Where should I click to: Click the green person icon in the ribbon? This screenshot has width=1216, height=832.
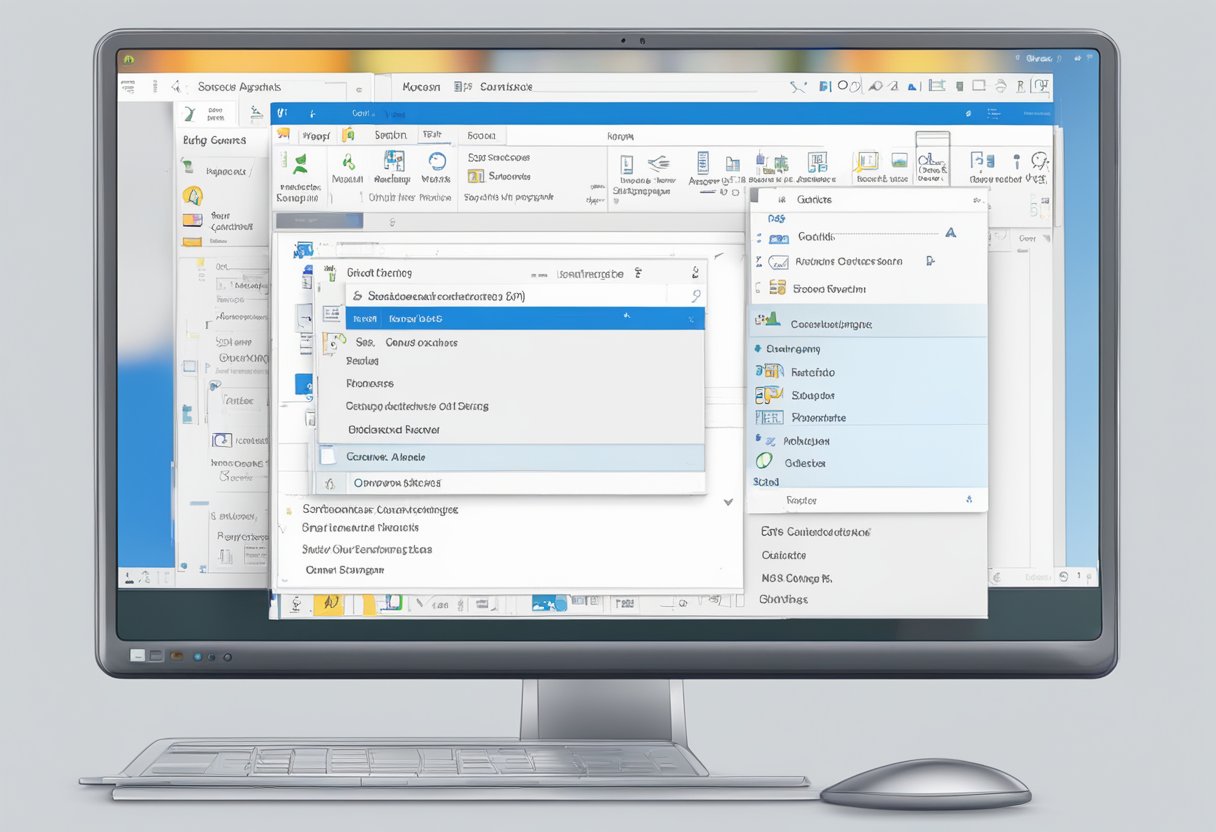coord(299,164)
